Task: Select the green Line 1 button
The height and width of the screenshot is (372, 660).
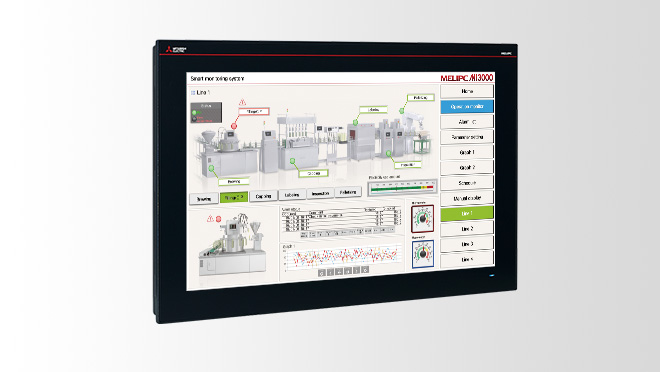Action: (x=467, y=213)
